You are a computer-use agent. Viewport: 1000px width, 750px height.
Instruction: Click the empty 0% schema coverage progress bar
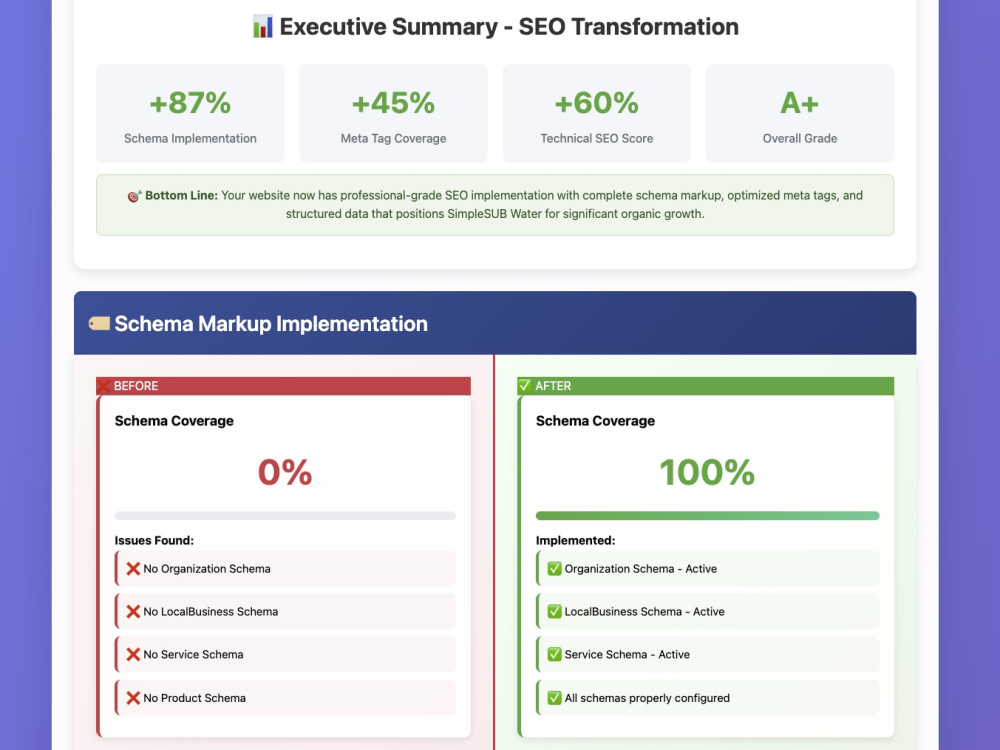(285, 515)
